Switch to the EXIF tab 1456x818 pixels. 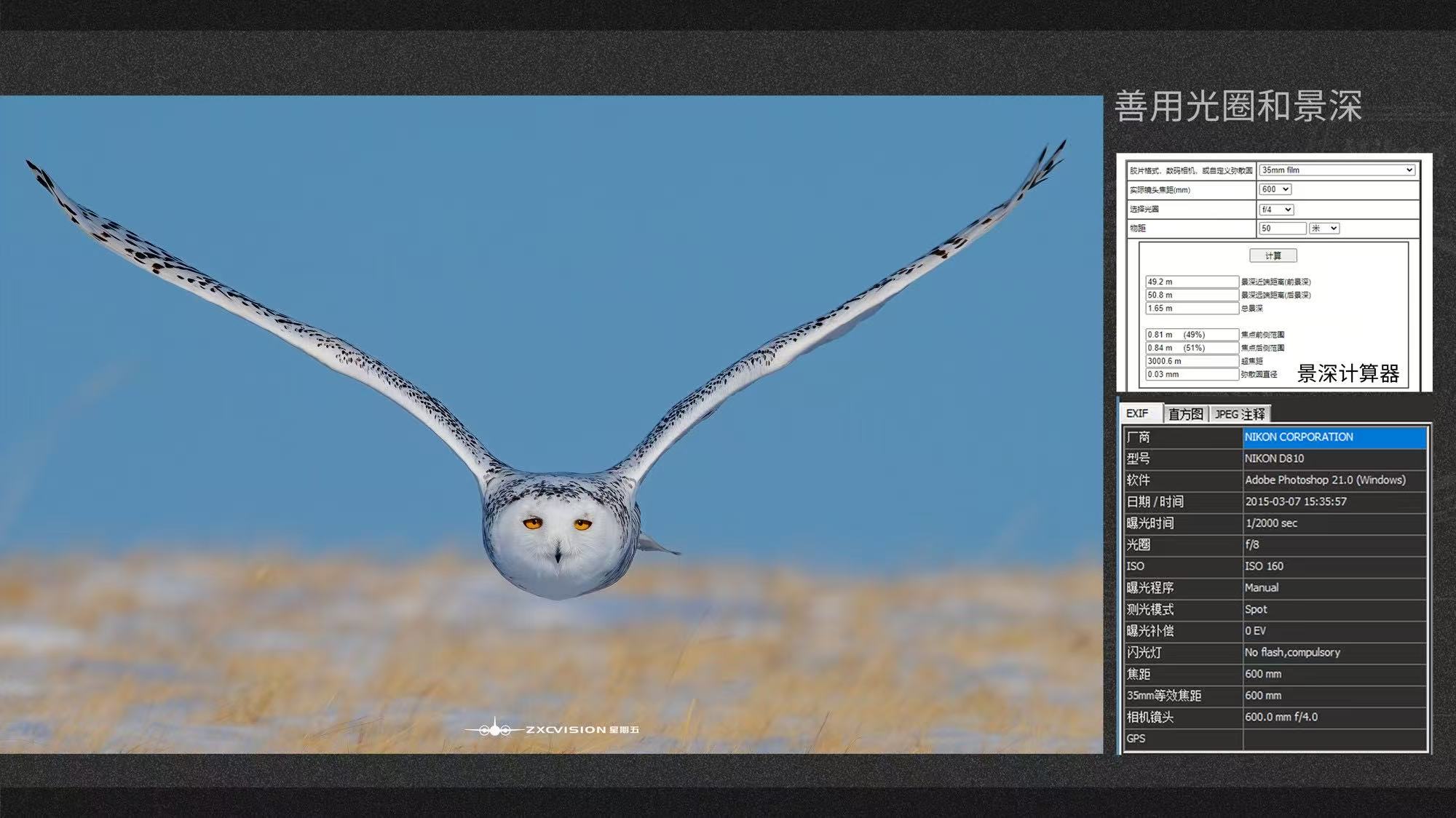coord(1139,413)
